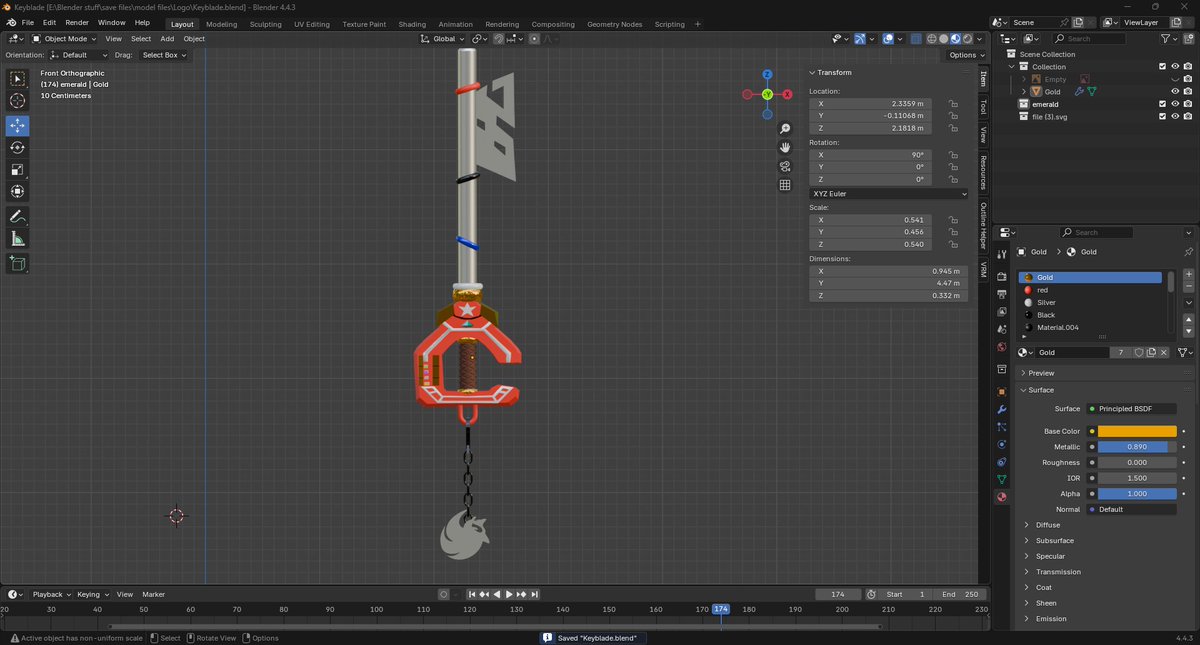Click the End frame 250 field
Viewport: 1200px width, 645px height.
pyautogui.click(x=961, y=594)
